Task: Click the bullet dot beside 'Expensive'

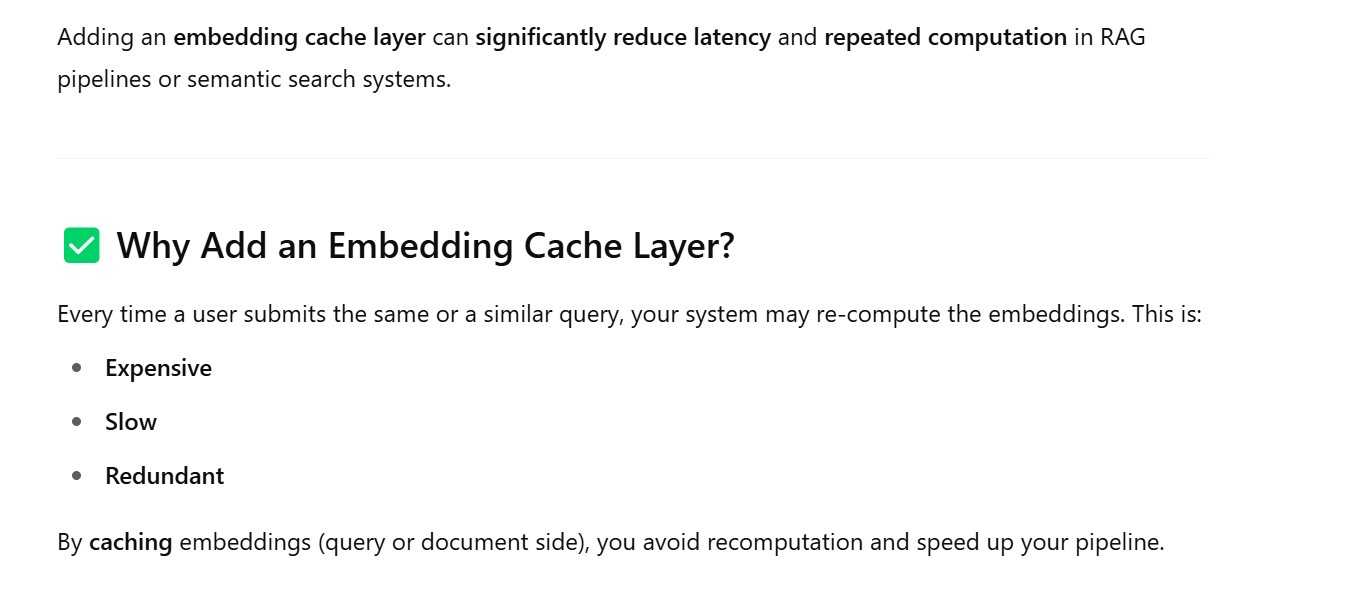Action: [77, 368]
